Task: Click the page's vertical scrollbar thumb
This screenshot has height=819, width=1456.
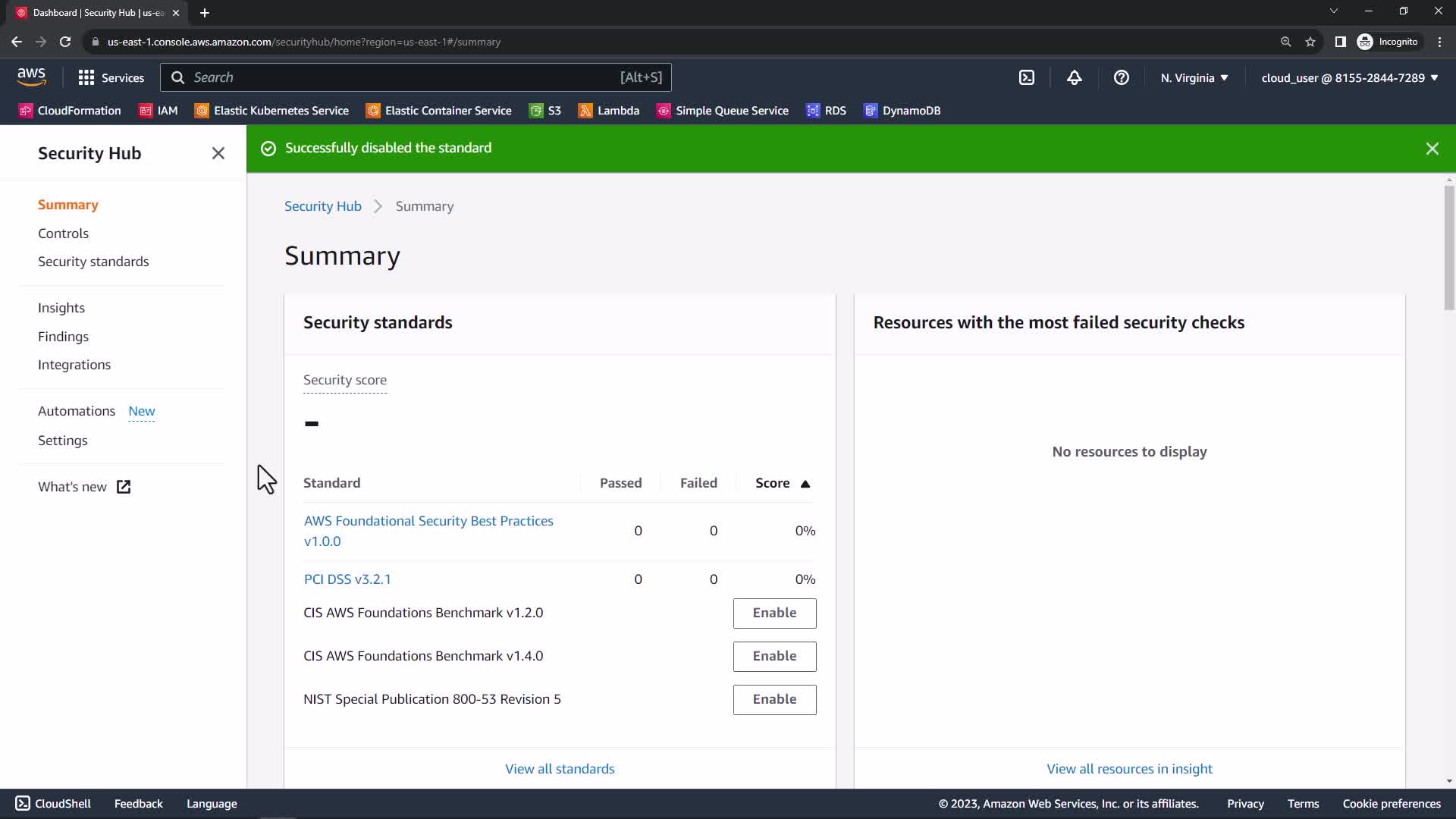Action: [1448, 246]
